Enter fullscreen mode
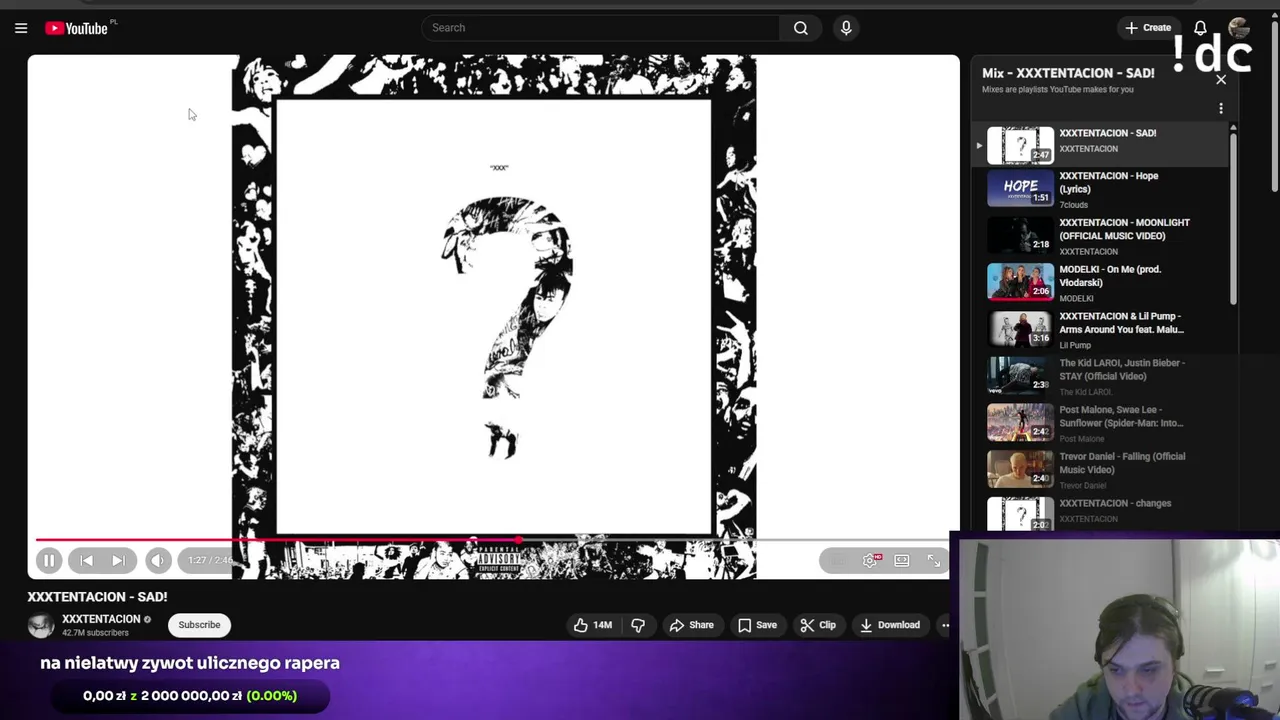1280x720 pixels. tap(933, 561)
